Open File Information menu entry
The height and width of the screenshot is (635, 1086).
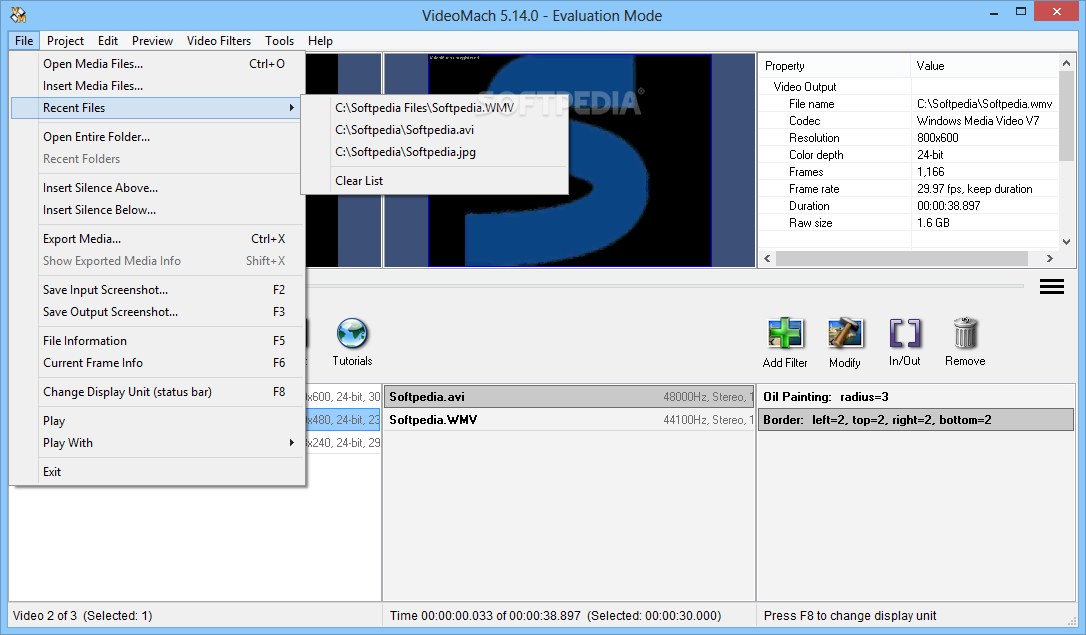(x=157, y=341)
